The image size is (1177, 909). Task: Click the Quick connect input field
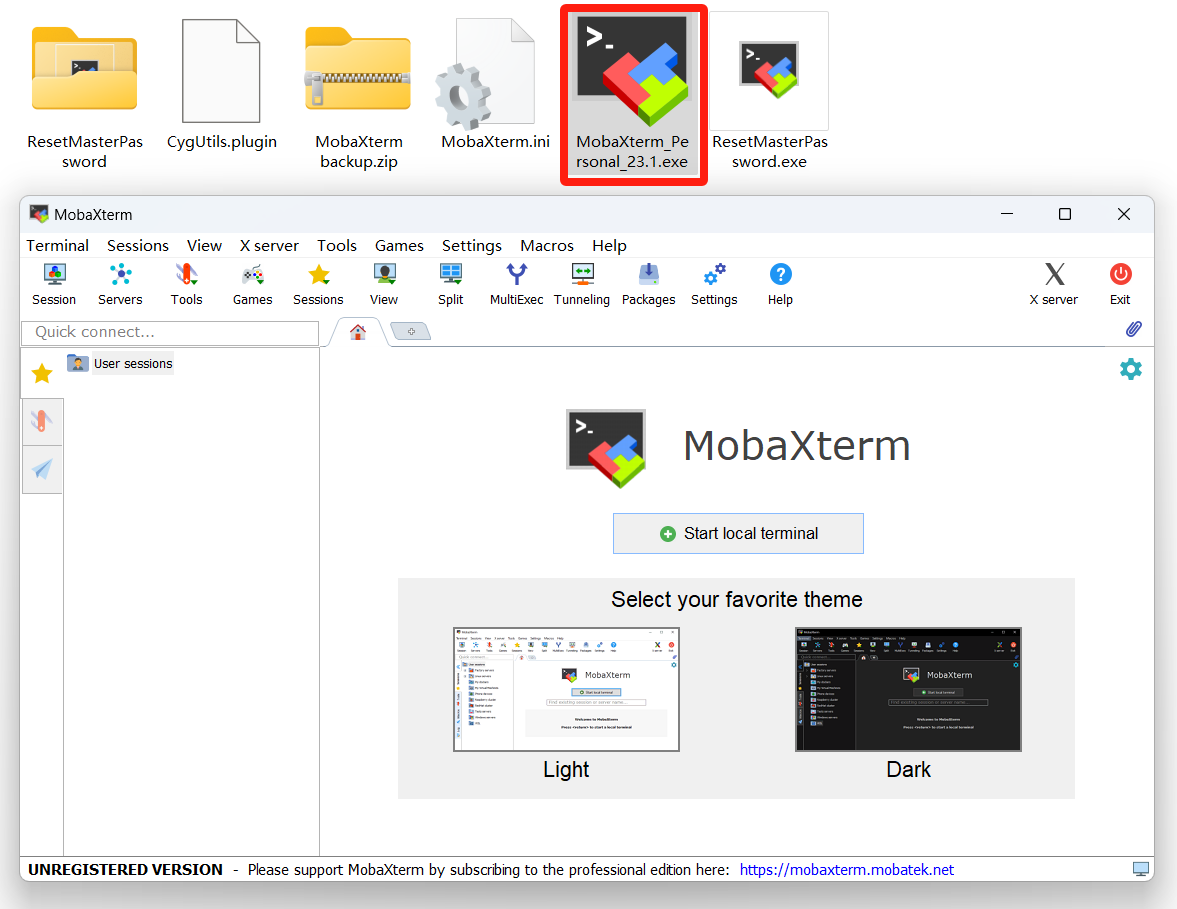click(170, 332)
